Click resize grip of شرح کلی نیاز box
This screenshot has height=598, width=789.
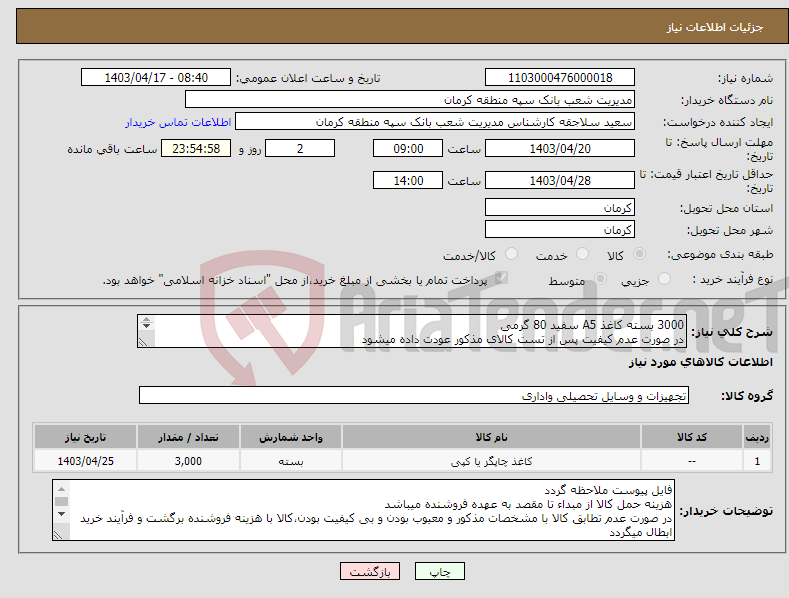(145, 341)
